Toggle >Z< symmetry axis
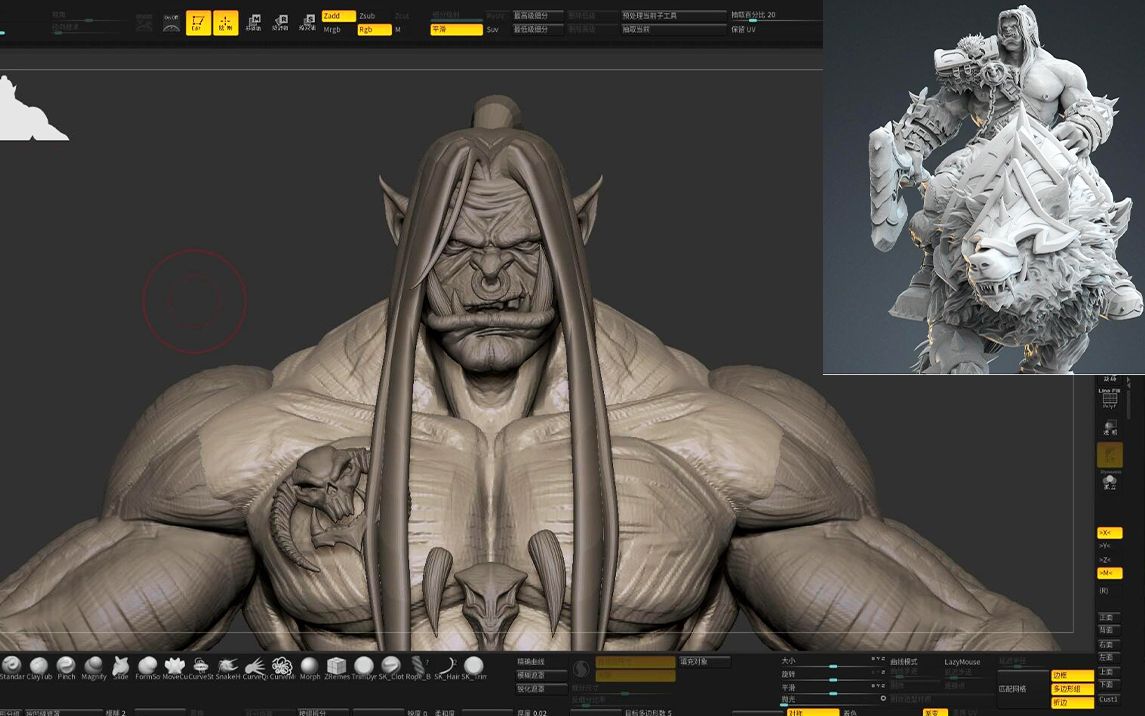This screenshot has height=716, width=1145. (x=1105, y=560)
